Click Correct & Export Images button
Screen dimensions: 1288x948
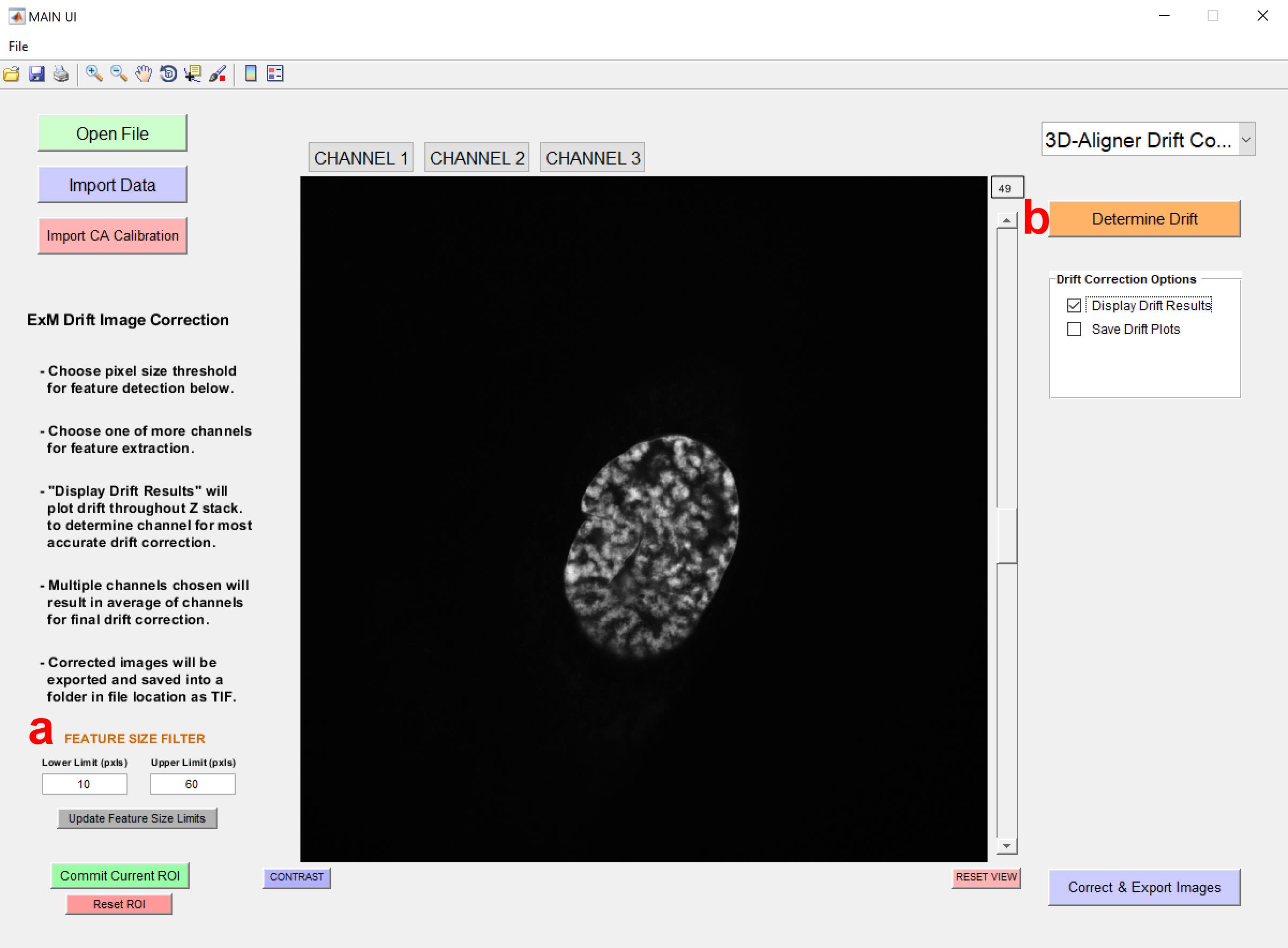click(x=1144, y=887)
